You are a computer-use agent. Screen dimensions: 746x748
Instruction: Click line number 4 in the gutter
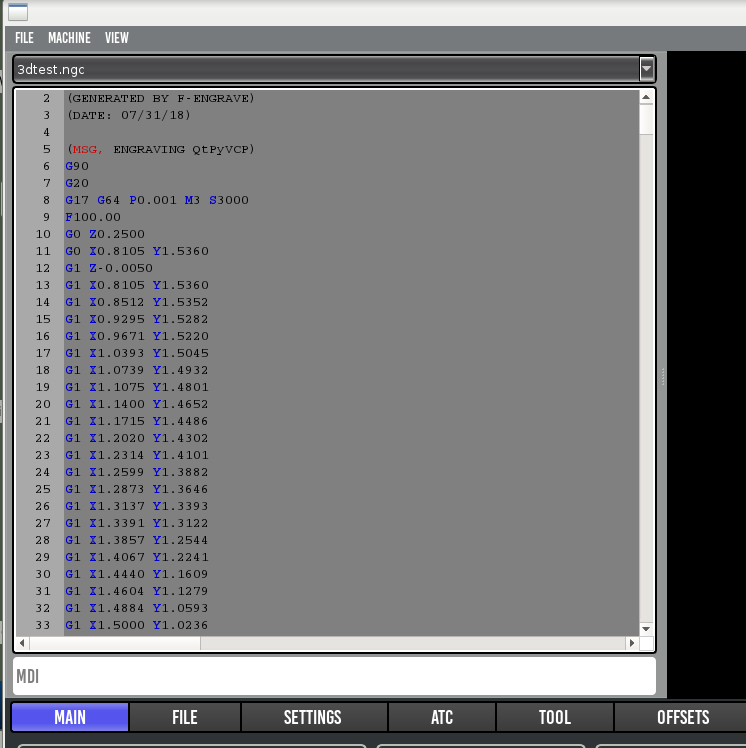coord(46,132)
